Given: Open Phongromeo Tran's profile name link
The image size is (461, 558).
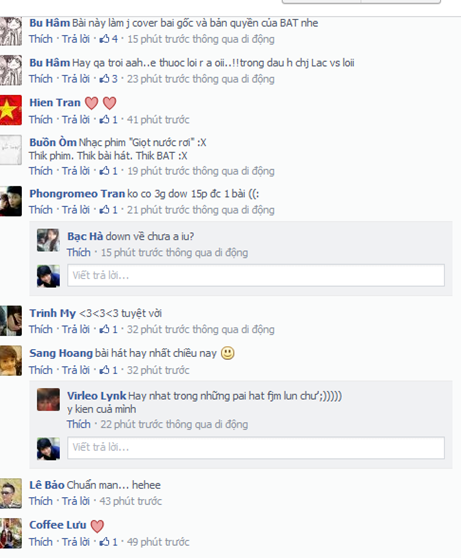Looking at the screenshot, I should point(77,194).
